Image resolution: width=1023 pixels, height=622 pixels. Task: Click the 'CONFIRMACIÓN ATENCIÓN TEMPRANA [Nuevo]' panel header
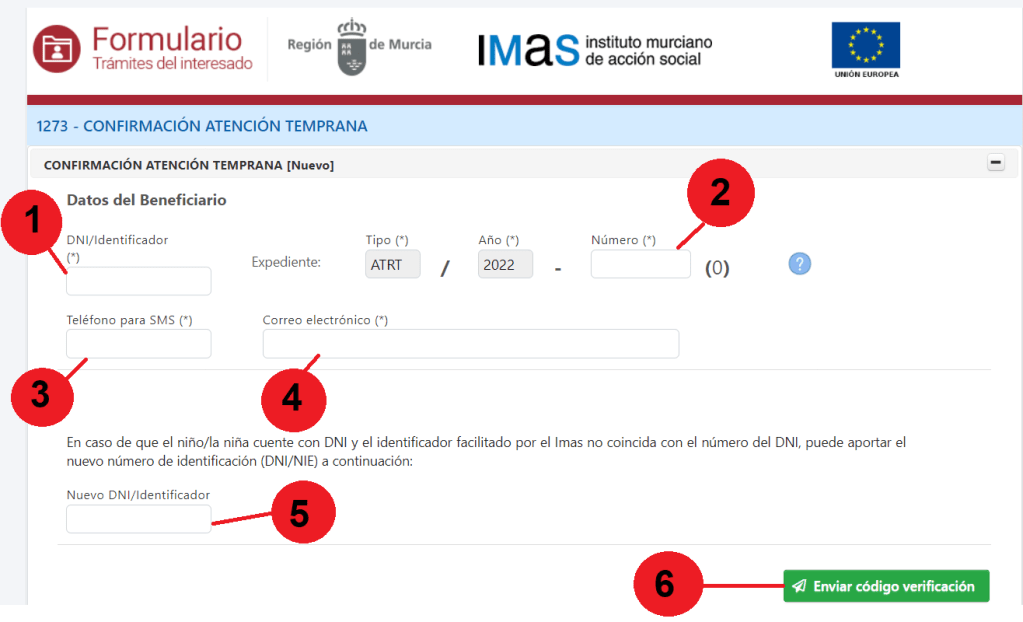(x=190, y=165)
